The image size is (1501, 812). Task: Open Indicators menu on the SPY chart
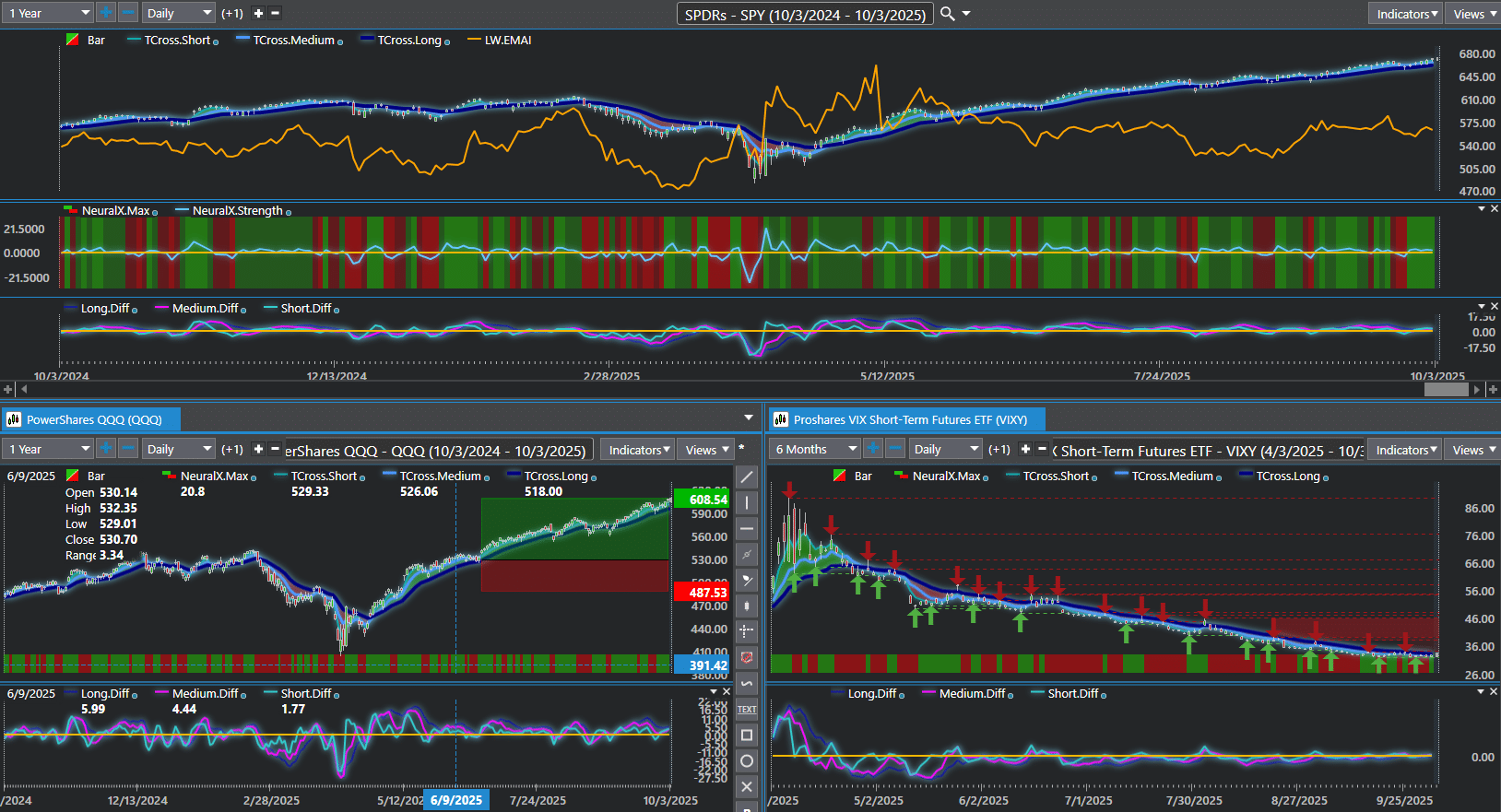[1405, 14]
